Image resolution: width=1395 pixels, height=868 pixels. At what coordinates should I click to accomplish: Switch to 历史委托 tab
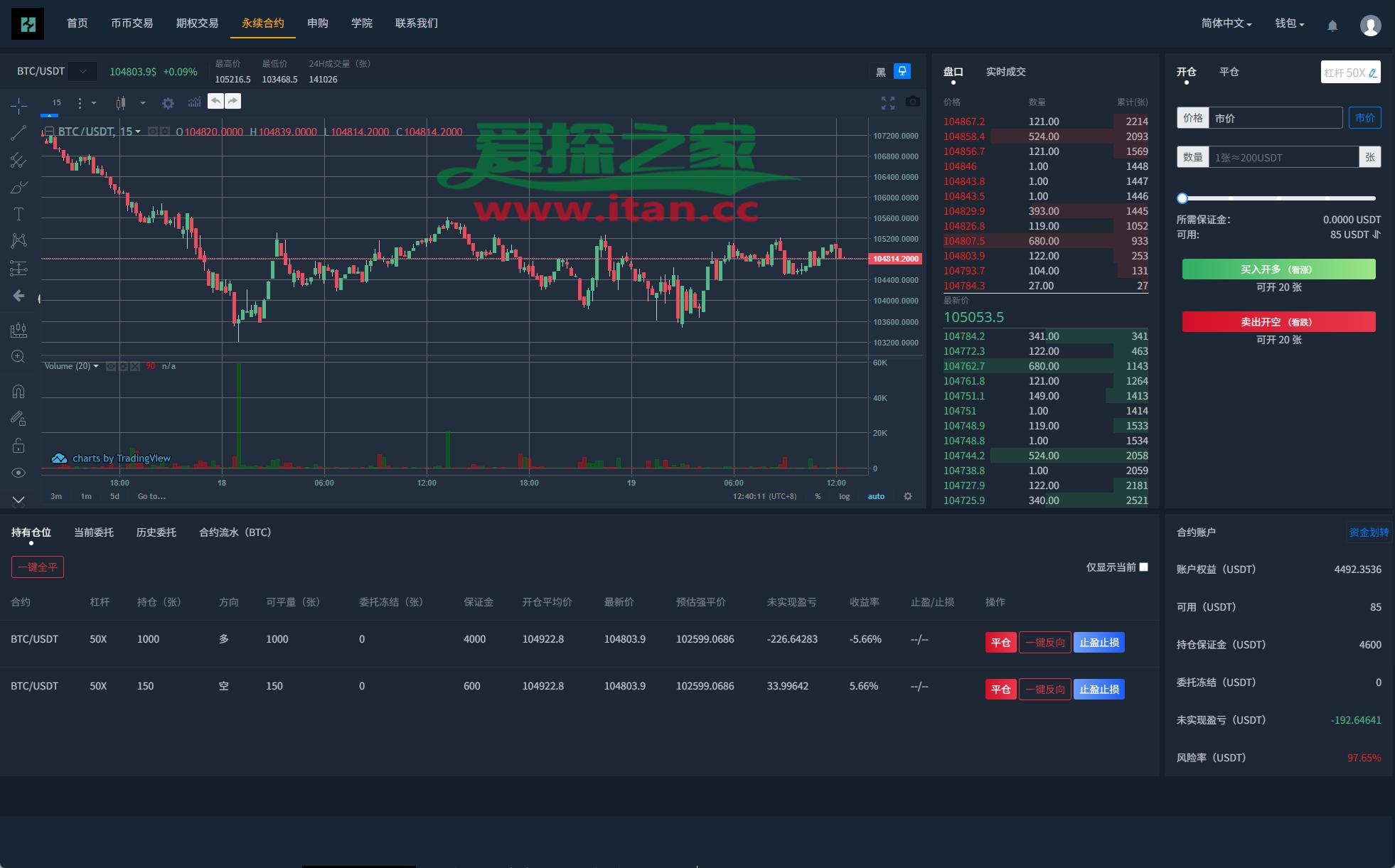[156, 532]
